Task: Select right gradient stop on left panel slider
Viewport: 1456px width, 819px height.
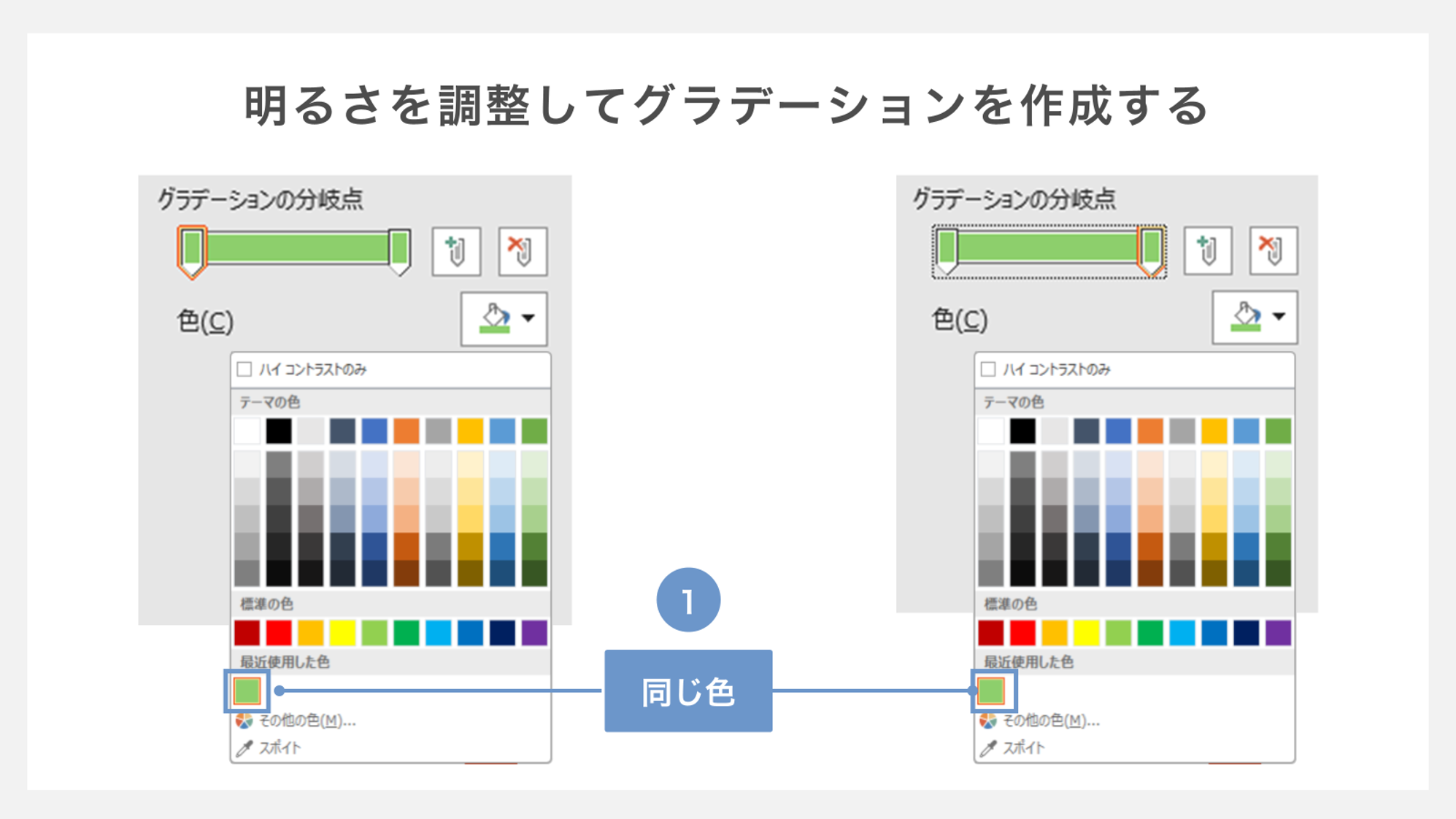Action: point(399,253)
